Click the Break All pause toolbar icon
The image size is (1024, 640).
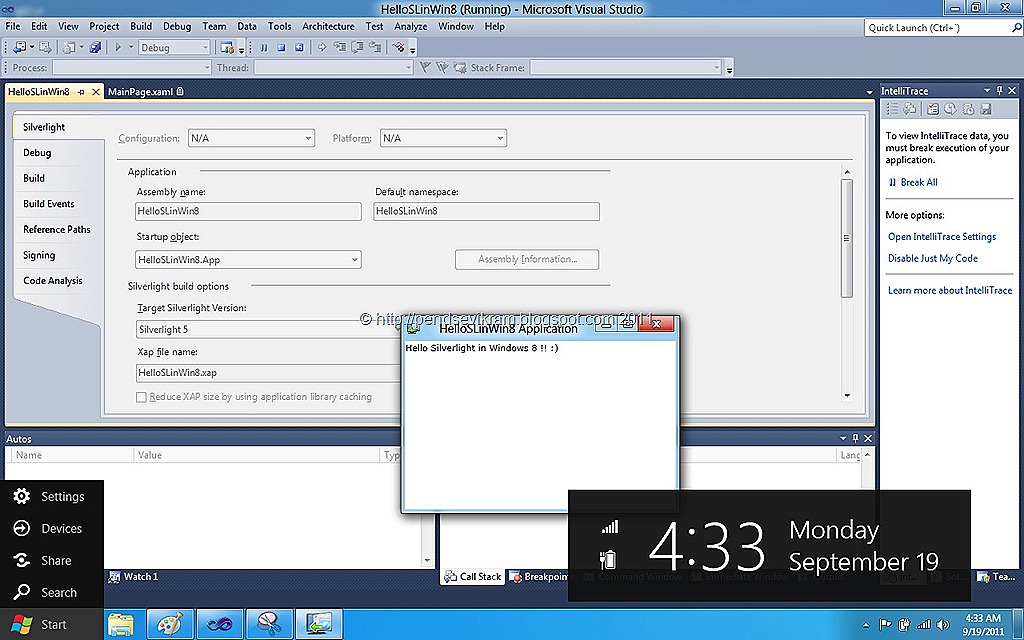point(264,47)
